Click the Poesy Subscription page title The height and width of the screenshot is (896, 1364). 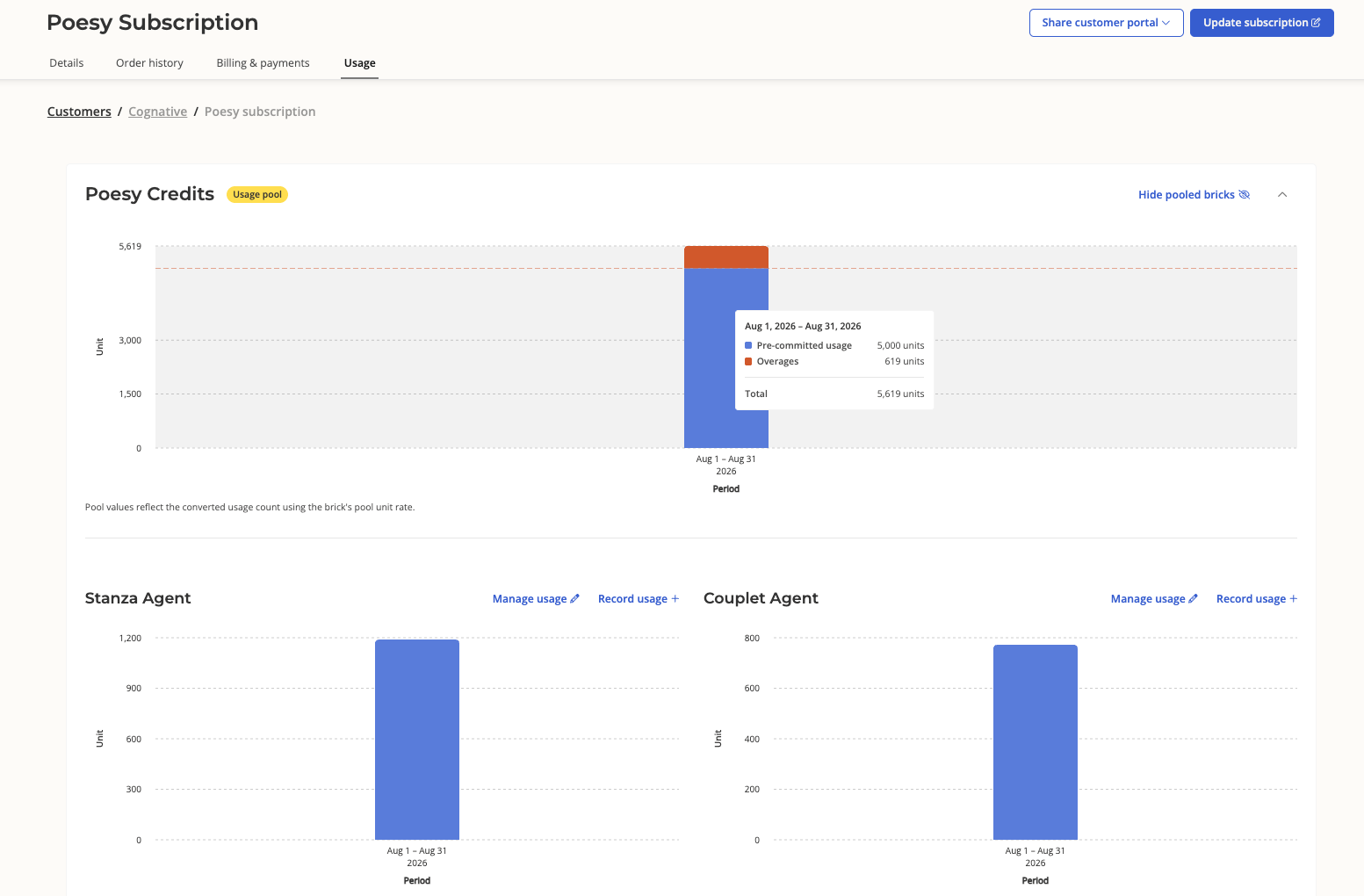pos(152,23)
